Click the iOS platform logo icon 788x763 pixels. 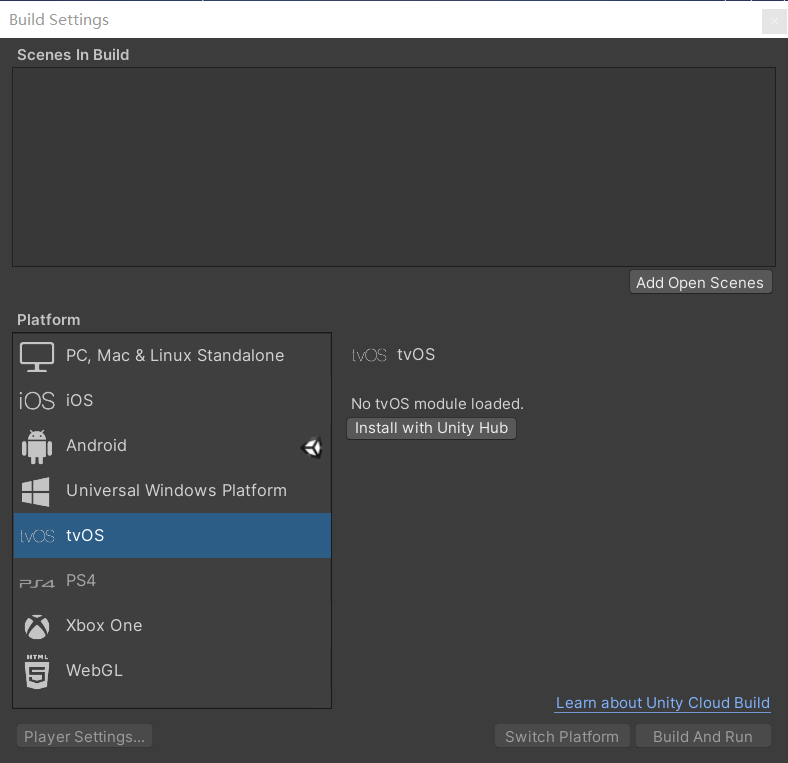(37, 401)
